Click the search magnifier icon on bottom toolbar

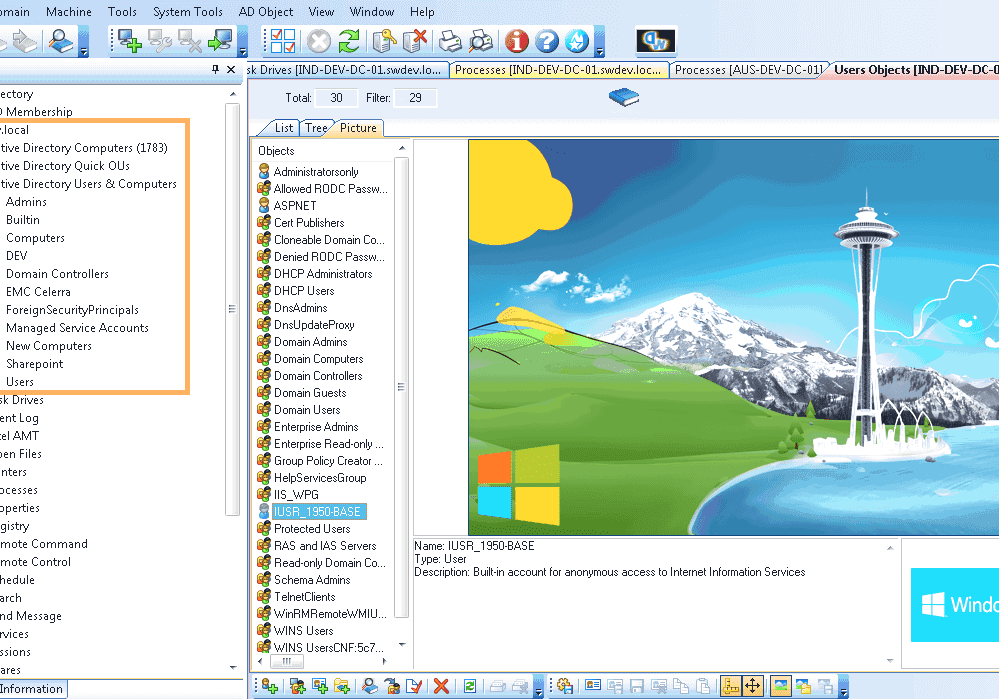point(368,686)
